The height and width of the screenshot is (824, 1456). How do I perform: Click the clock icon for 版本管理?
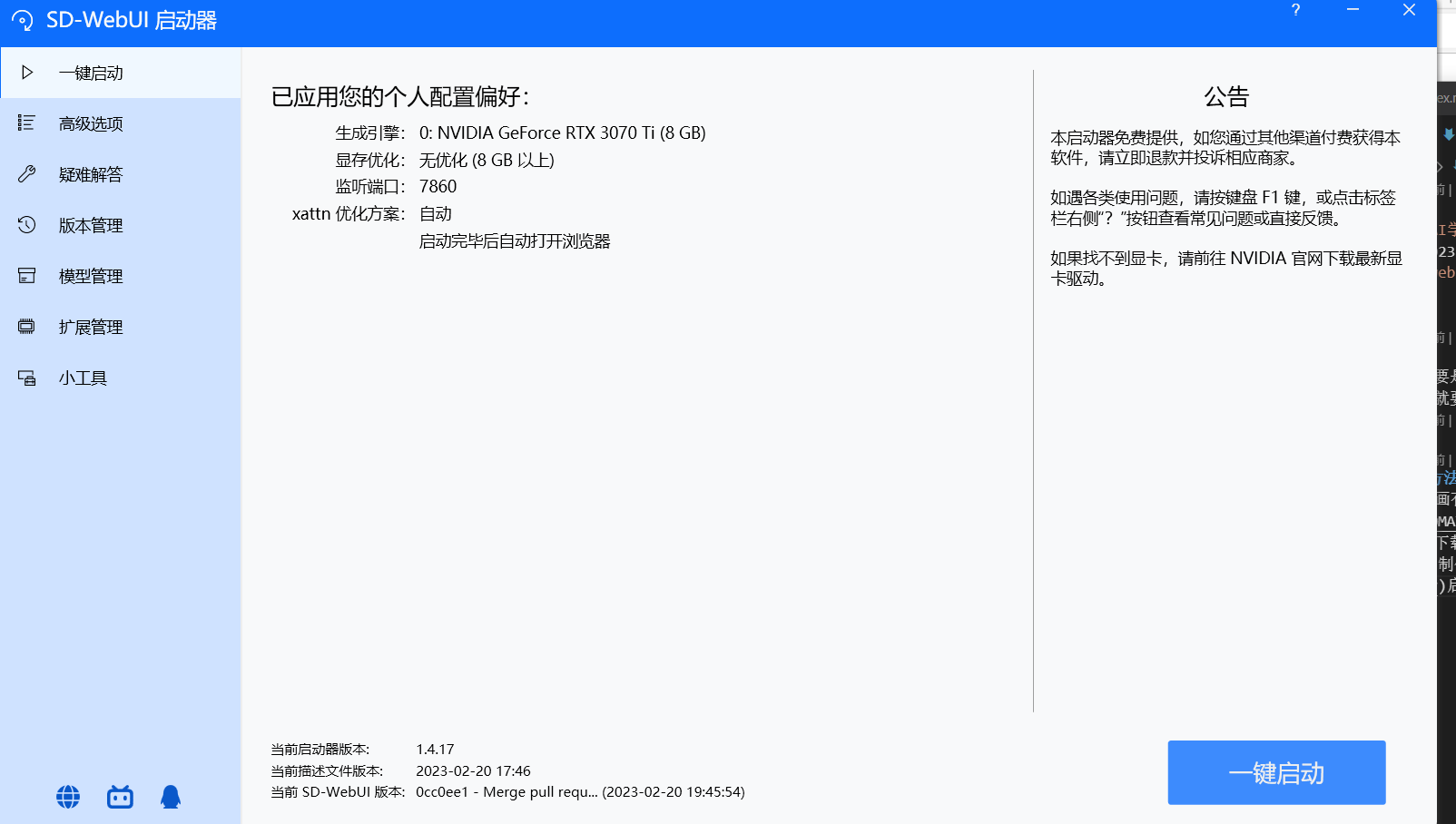click(x=25, y=225)
